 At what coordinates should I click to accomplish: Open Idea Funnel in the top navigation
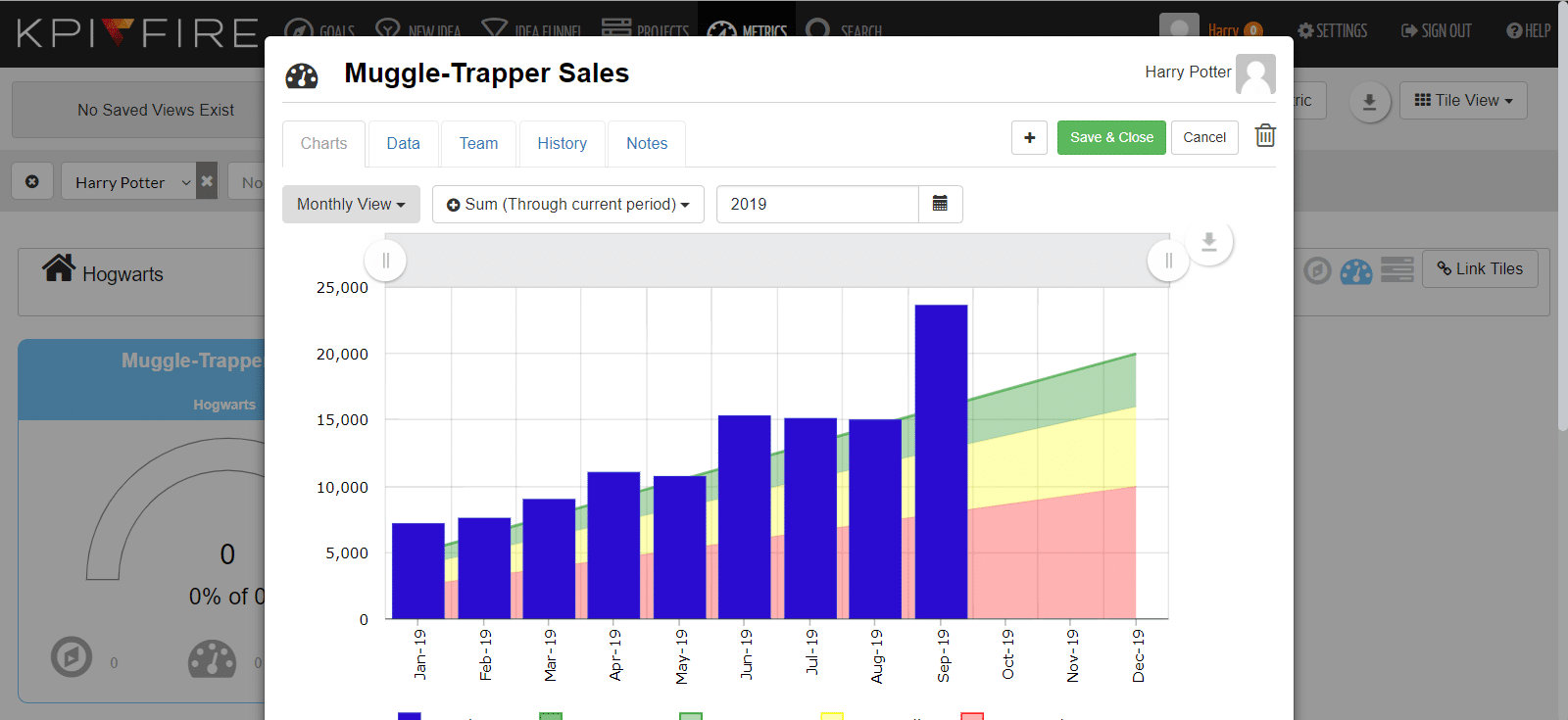531,30
